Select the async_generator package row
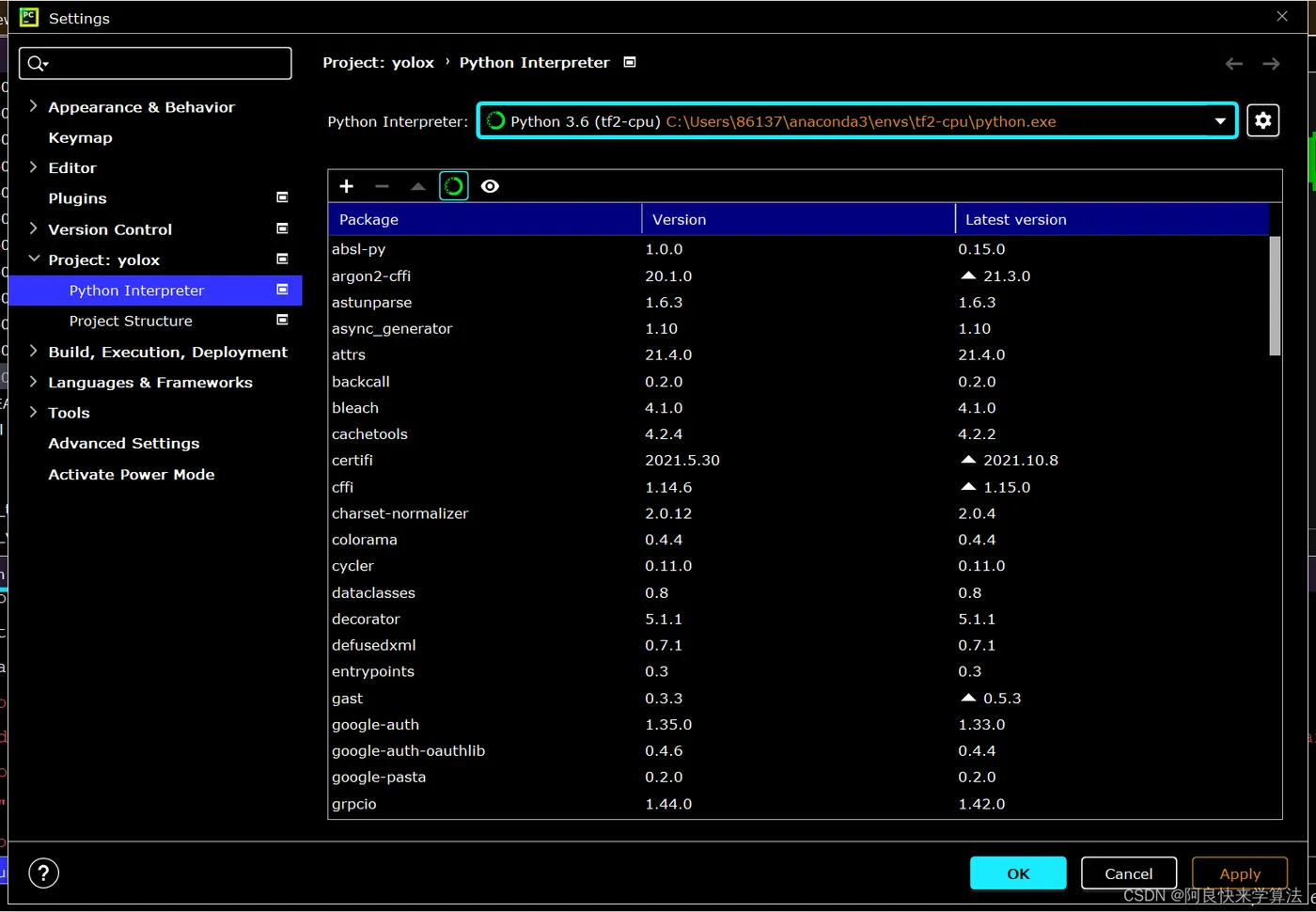This screenshot has height=912, width=1316. [x=798, y=328]
